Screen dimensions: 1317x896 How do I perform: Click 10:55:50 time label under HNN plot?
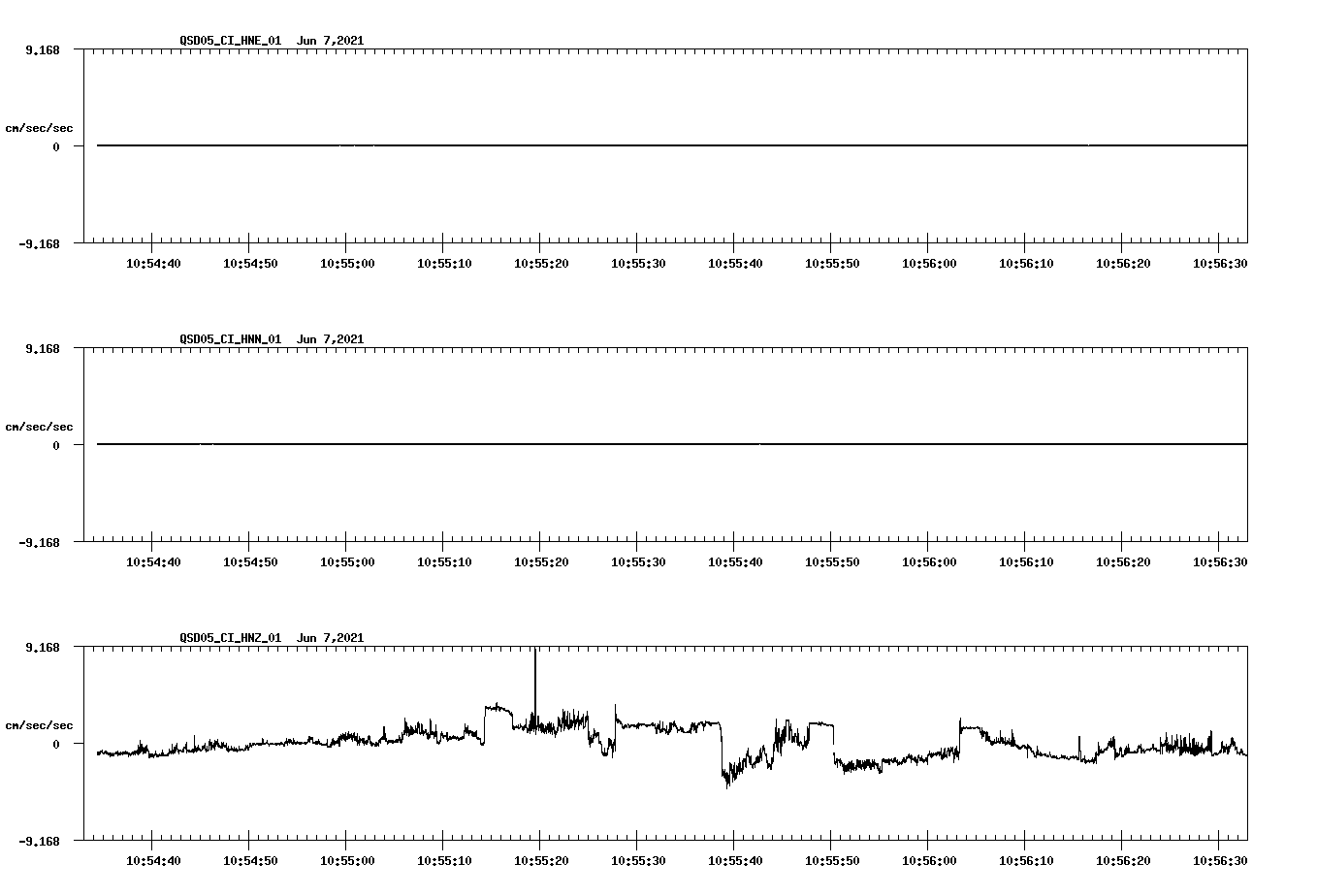832,562
